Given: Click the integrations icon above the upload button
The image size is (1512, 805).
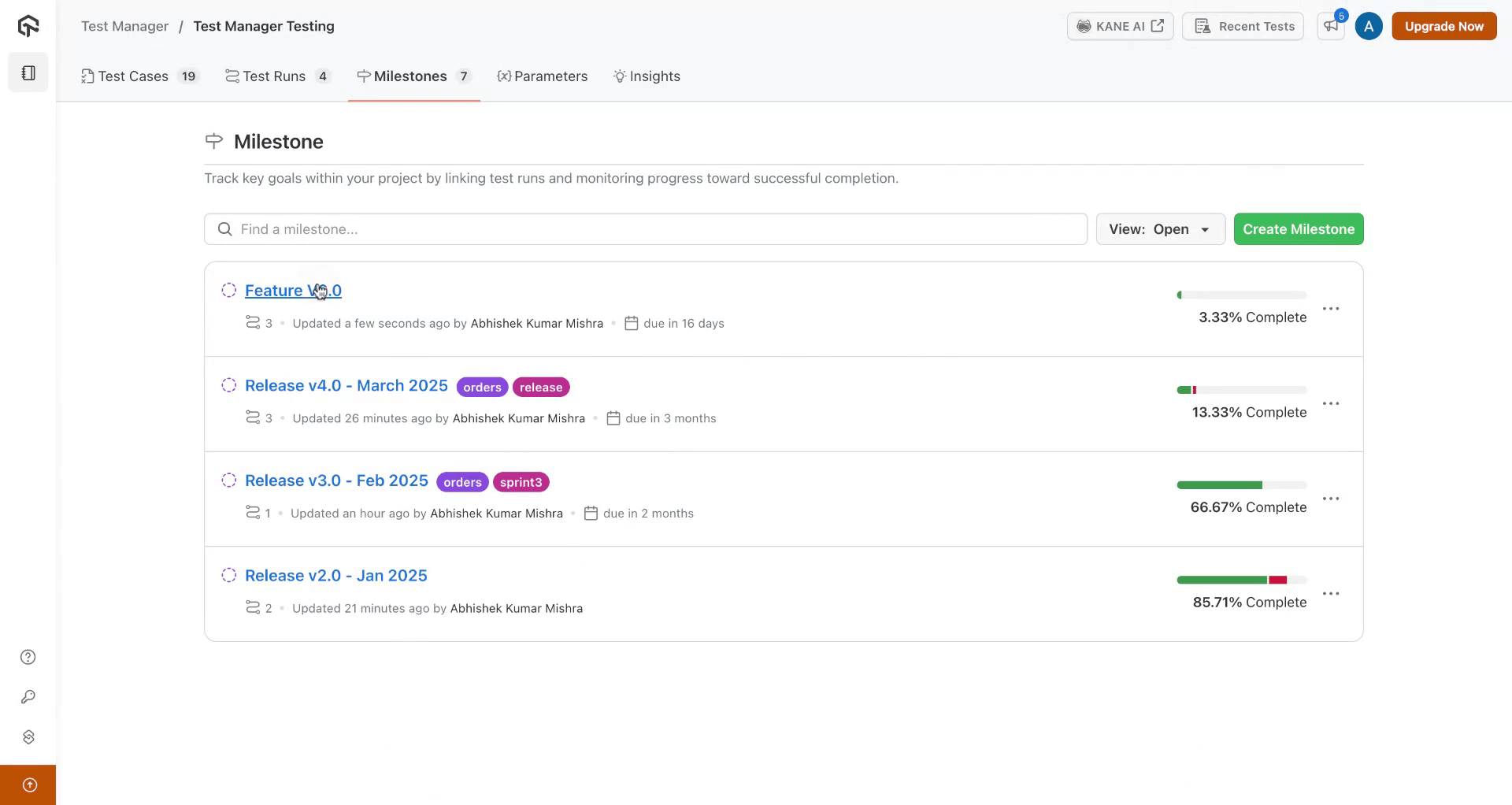Looking at the screenshot, I should point(28,737).
